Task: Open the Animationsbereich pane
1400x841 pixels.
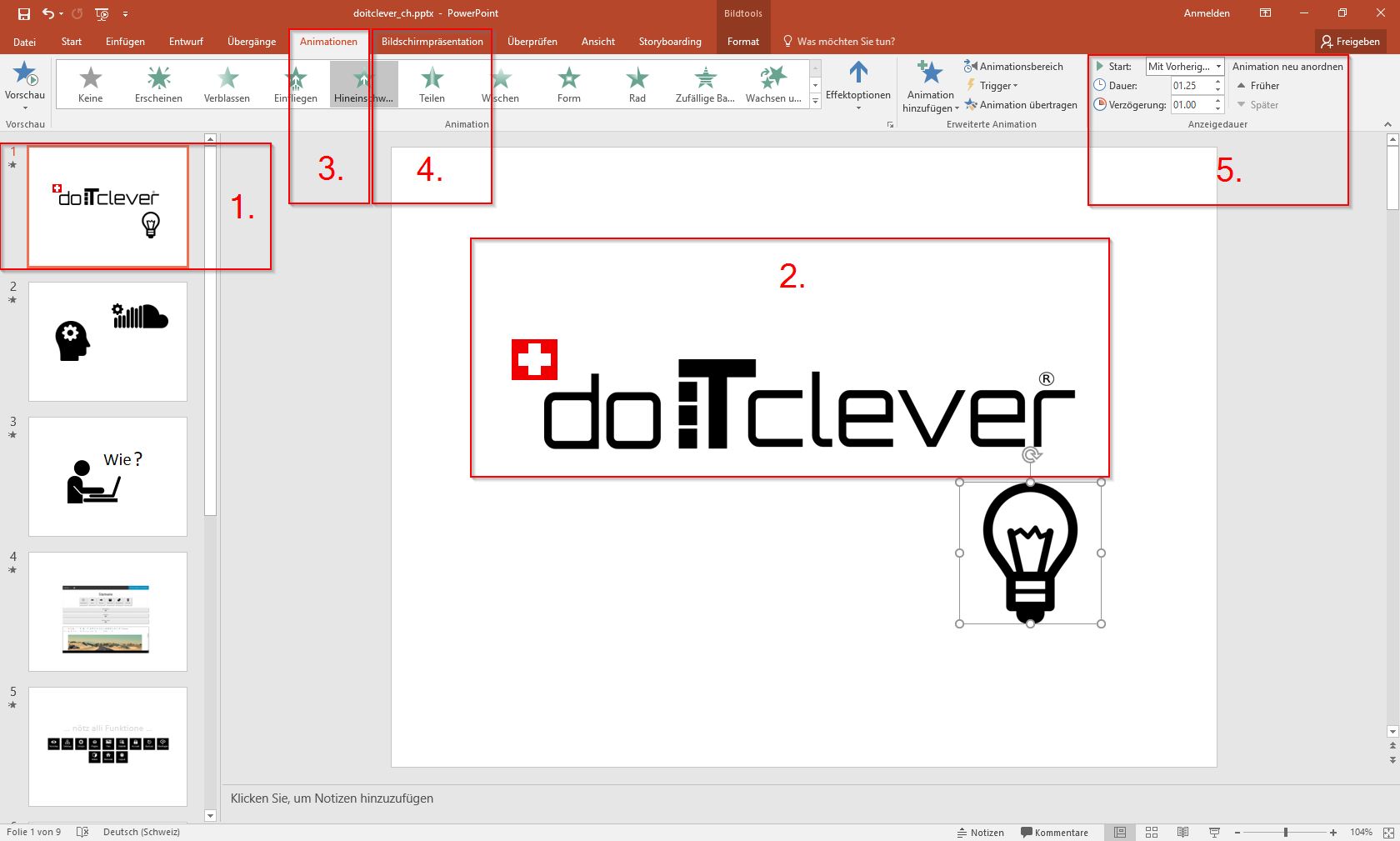Action: [1013, 67]
